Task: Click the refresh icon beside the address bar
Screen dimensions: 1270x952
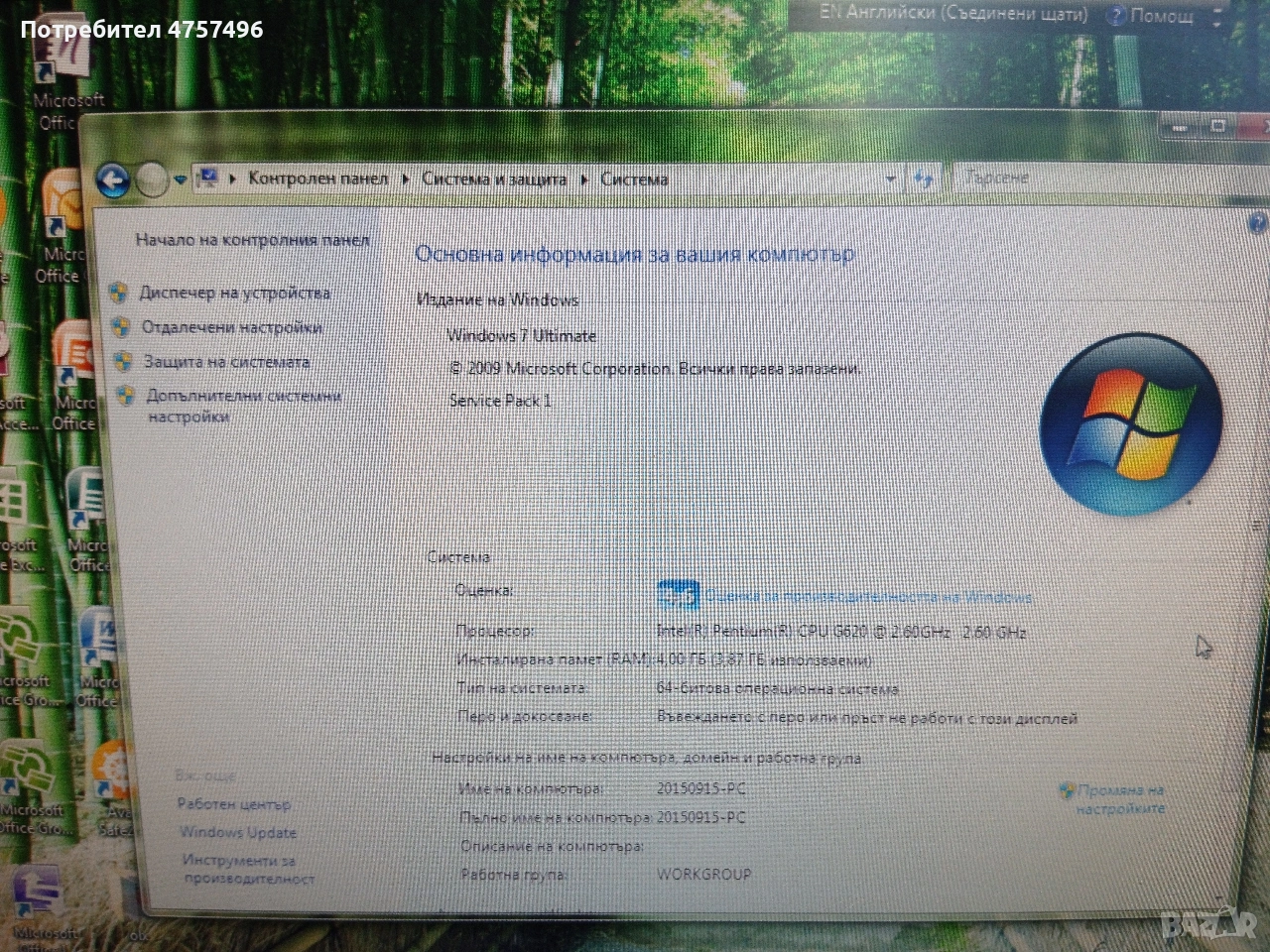Action: click(924, 179)
